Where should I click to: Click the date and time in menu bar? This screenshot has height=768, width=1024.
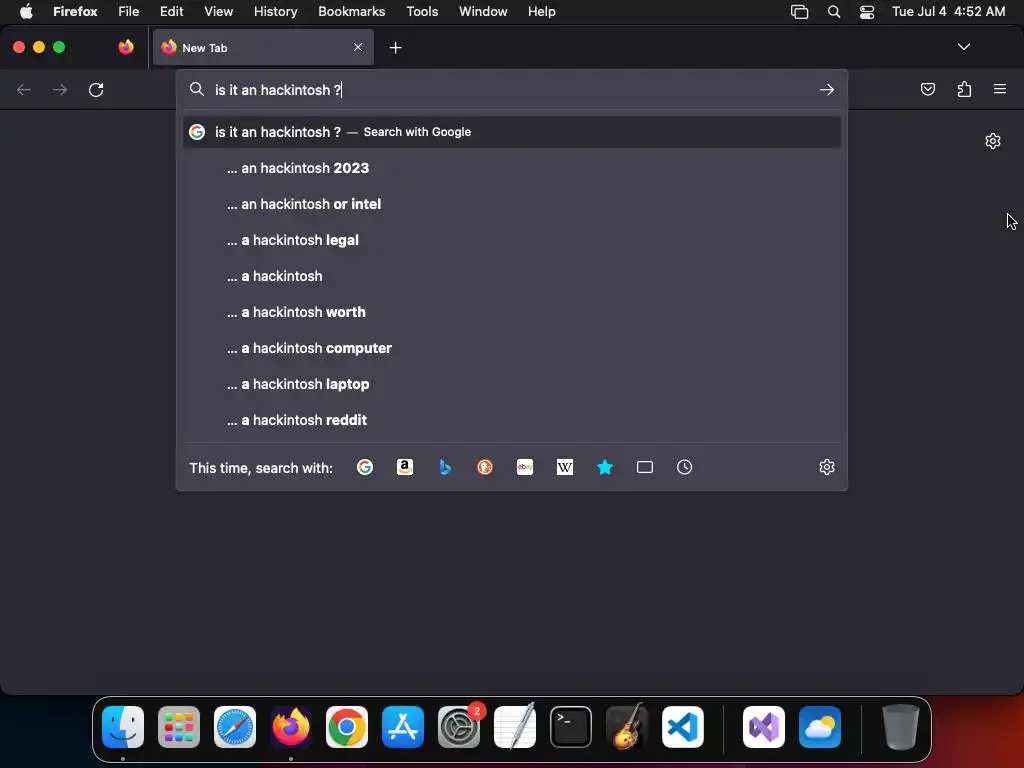[948, 11]
